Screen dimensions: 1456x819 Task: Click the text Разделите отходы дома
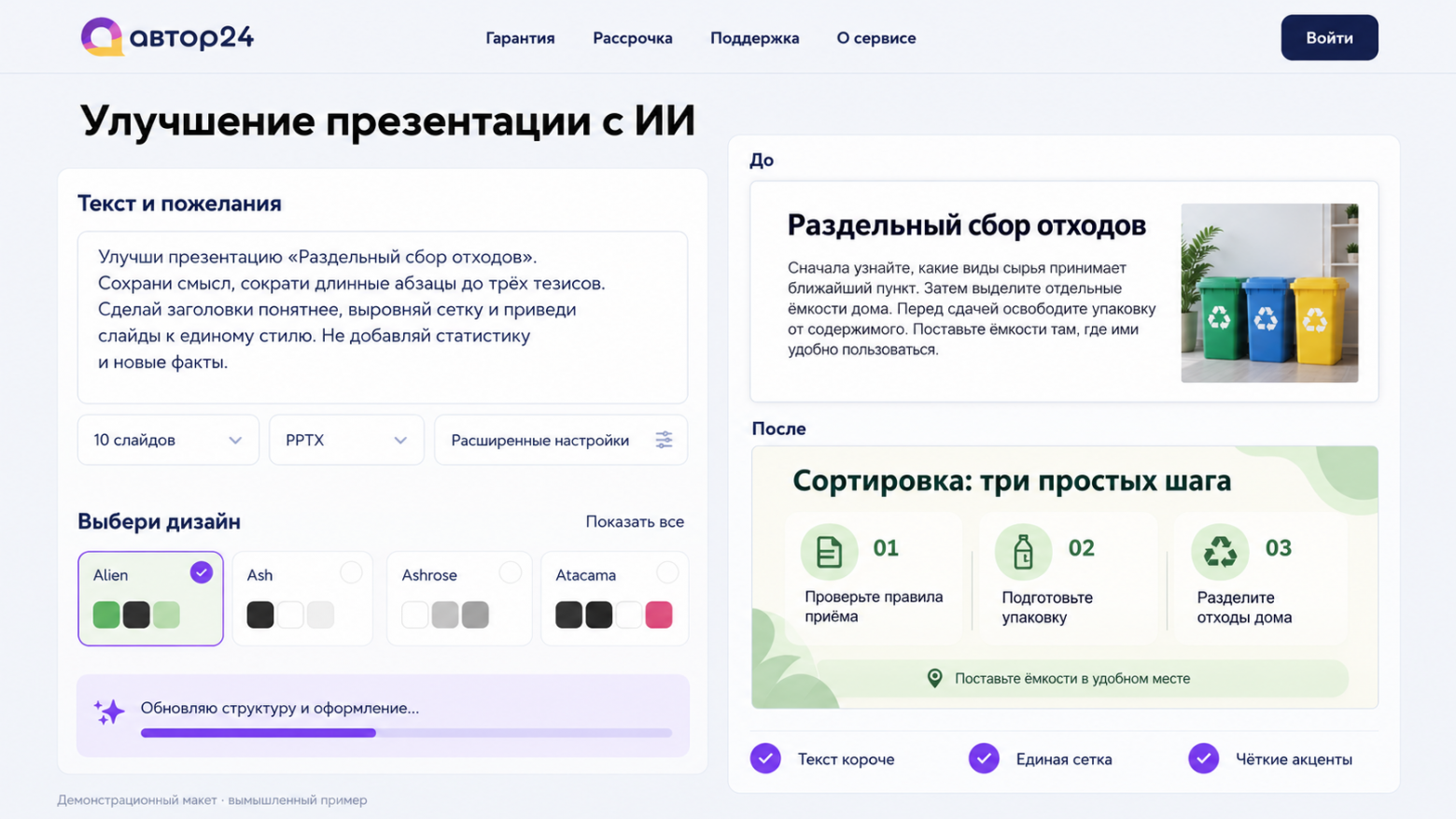tap(1244, 607)
